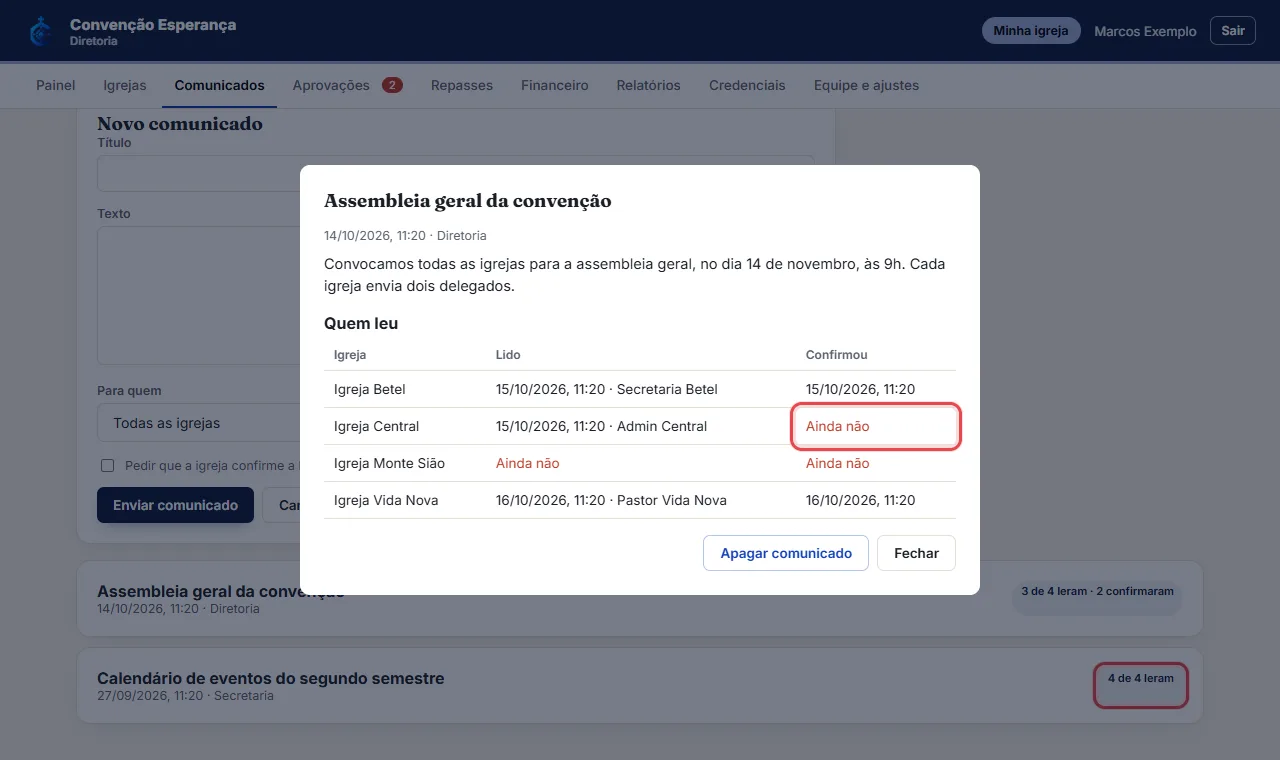The image size is (1280, 760).
Task: Toggle the 'Pedir que a igreja confirme' checkbox
Action: coord(108,465)
